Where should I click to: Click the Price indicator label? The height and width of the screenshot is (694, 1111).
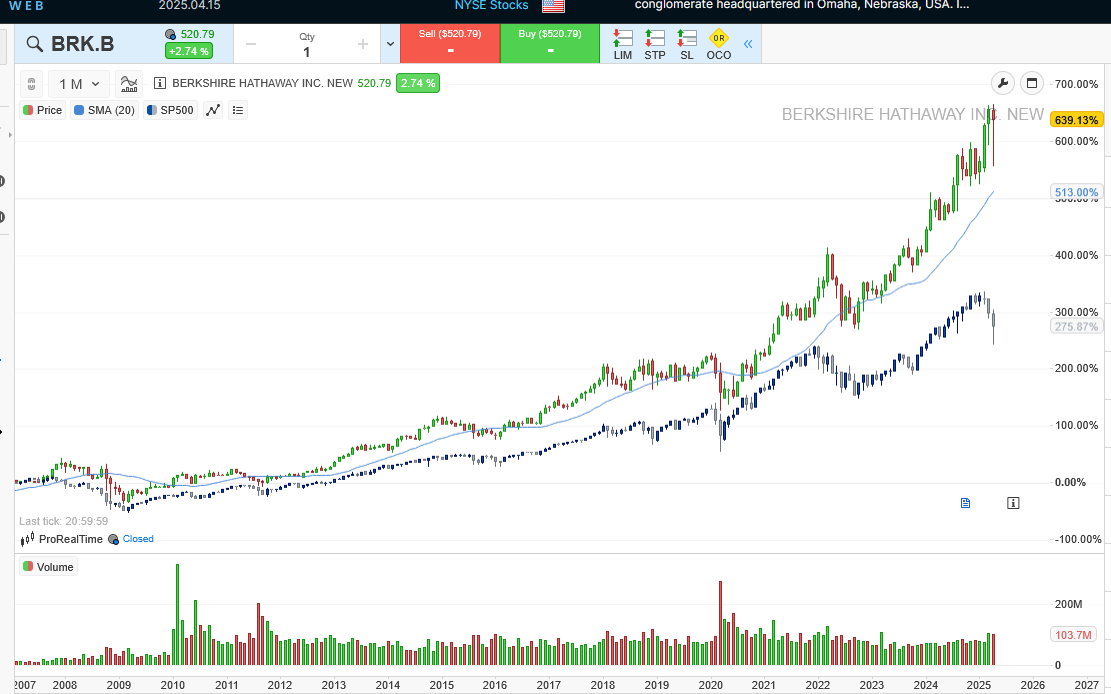(x=43, y=110)
